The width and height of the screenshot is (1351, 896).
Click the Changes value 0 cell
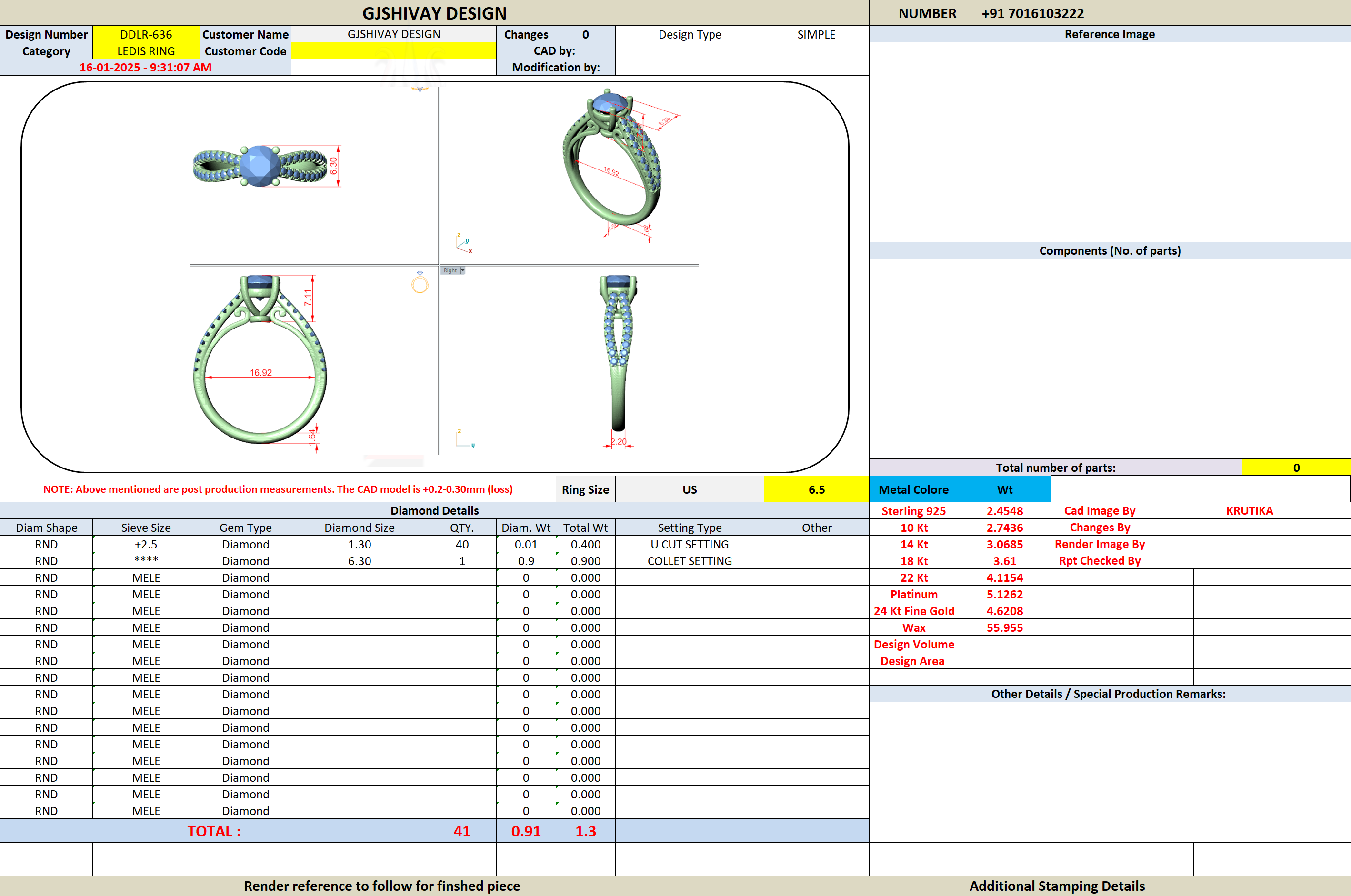(x=585, y=34)
